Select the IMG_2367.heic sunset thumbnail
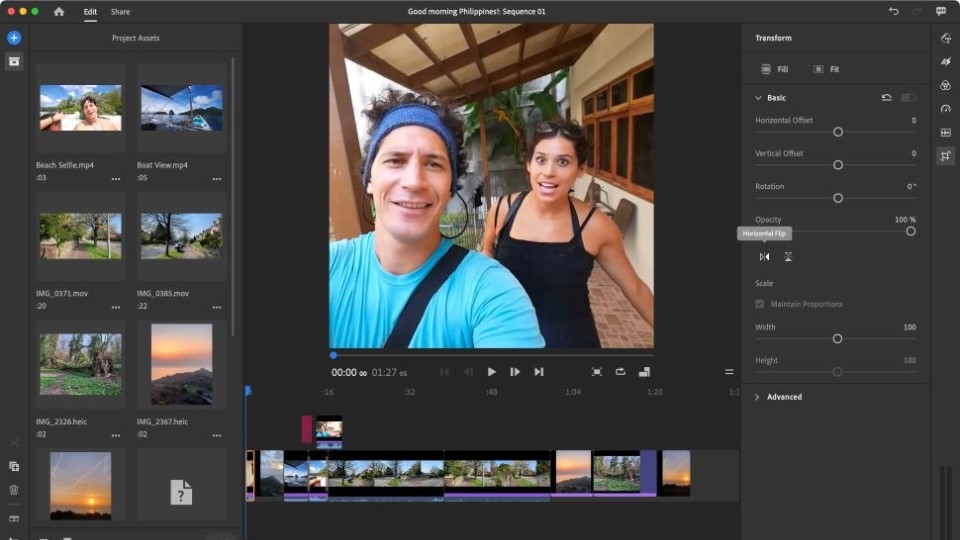 pos(181,364)
